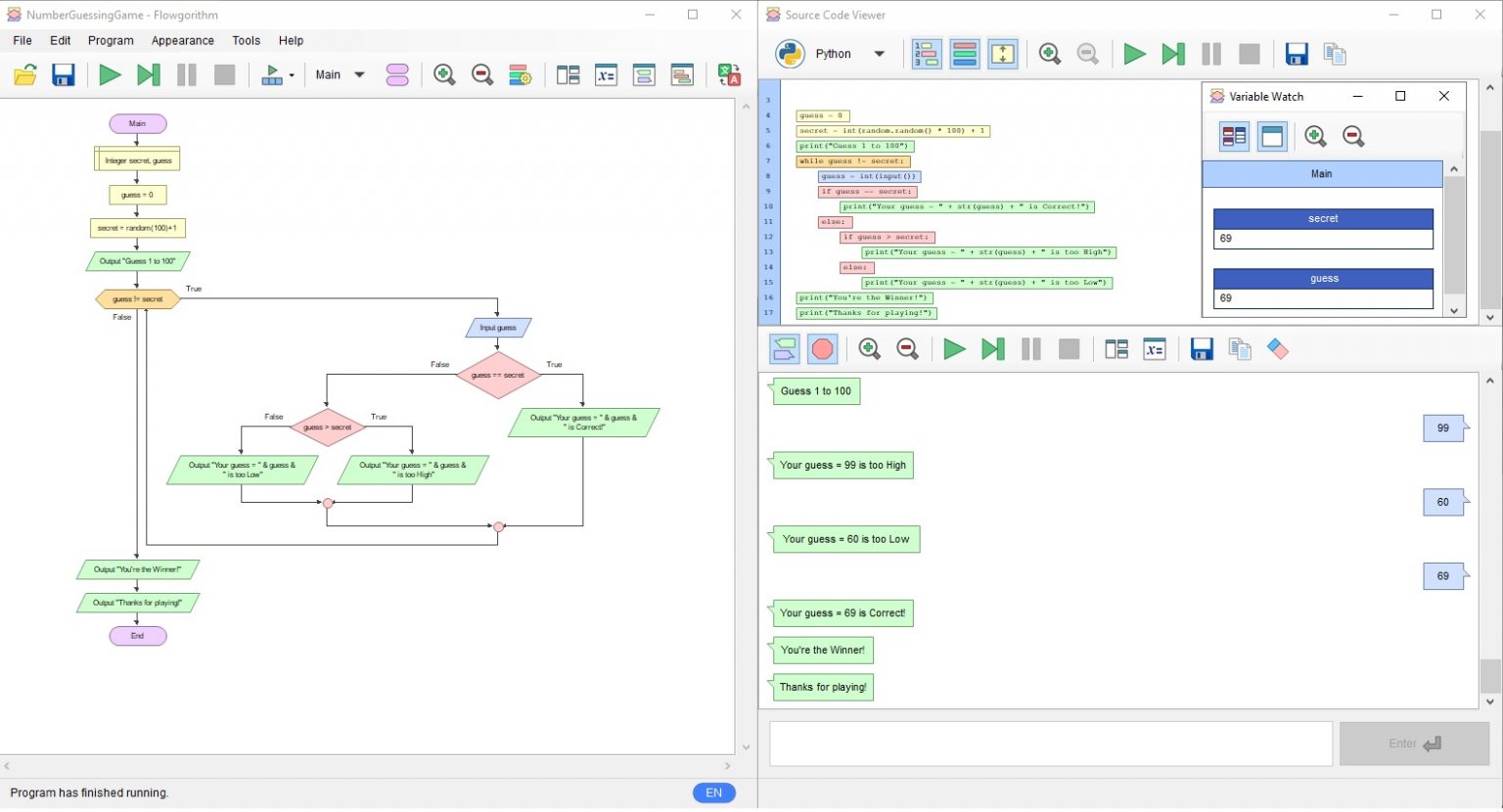
Task: Copy source code to clipboard in Source Code Viewer
Action: coord(1335,54)
